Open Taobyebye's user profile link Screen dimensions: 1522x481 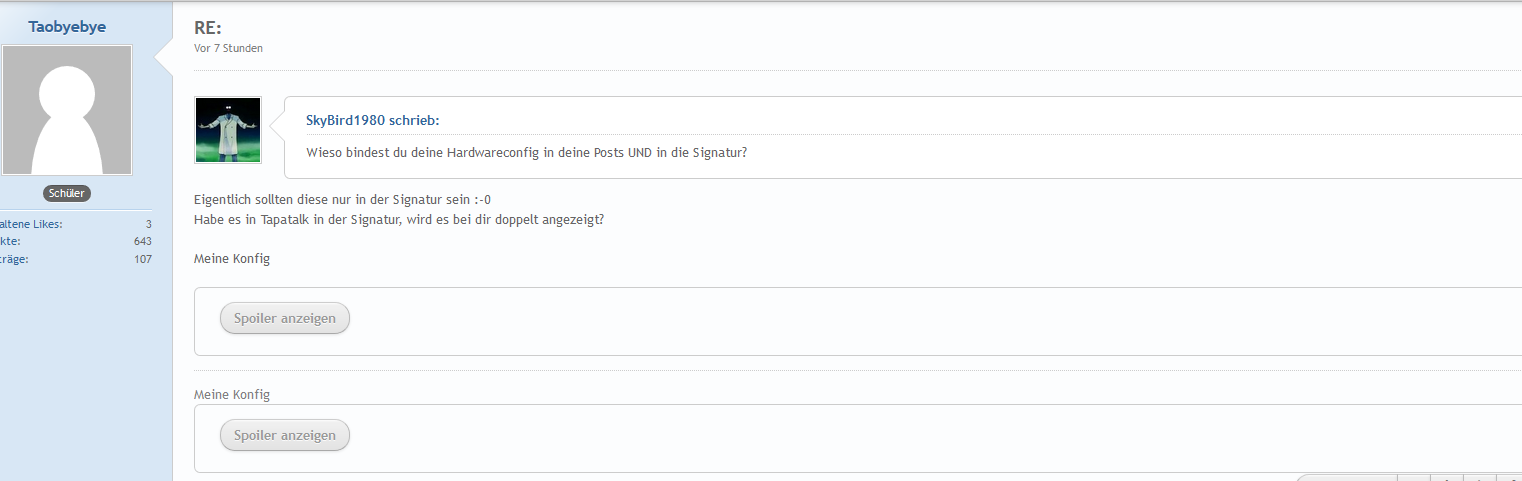(x=67, y=26)
